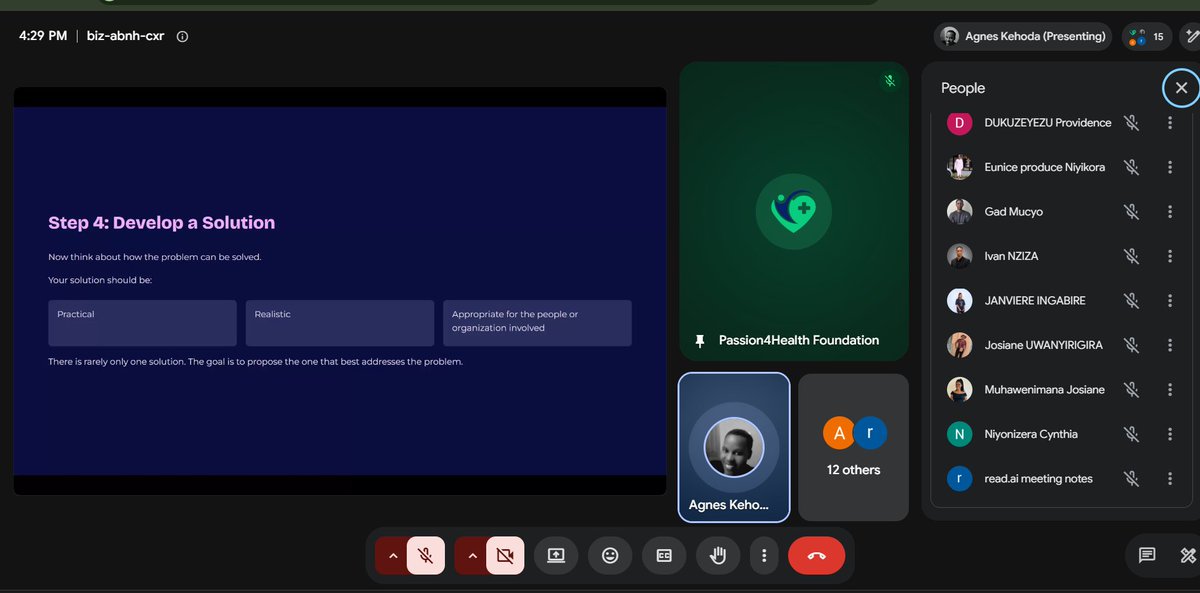Click read.ai meeting notes blue avatar
The height and width of the screenshot is (593, 1200).
959,478
